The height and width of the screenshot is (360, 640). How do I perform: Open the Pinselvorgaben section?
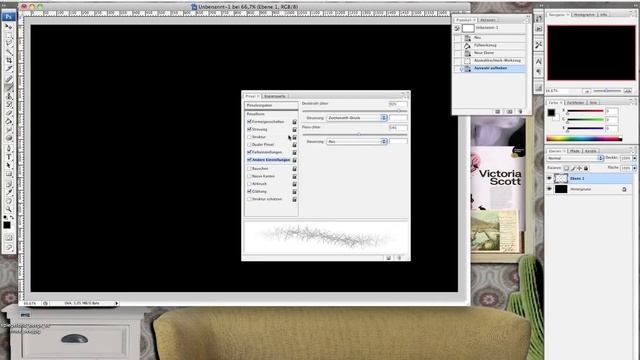[x=271, y=105]
